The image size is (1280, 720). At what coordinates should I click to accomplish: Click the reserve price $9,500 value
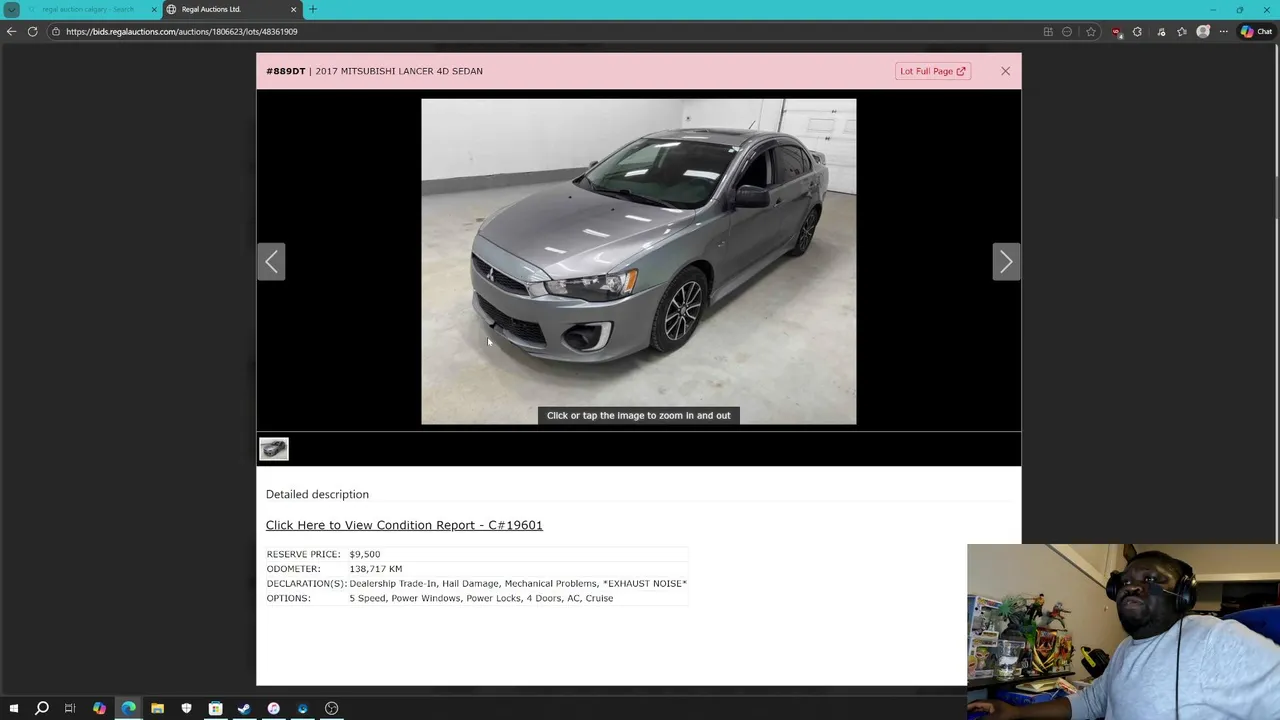pos(365,554)
